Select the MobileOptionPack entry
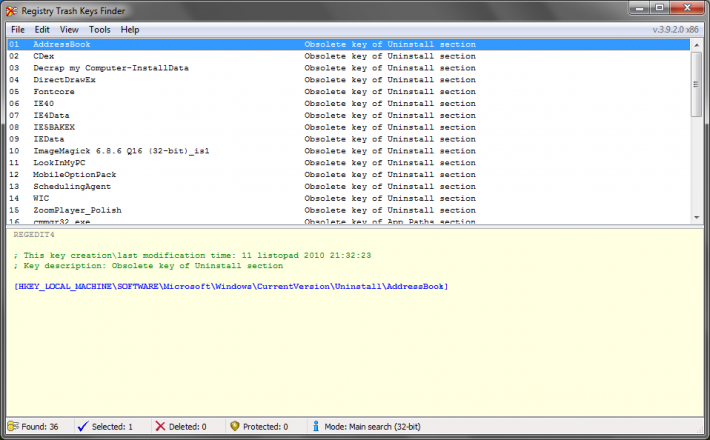This screenshot has width=710, height=440. (349, 175)
